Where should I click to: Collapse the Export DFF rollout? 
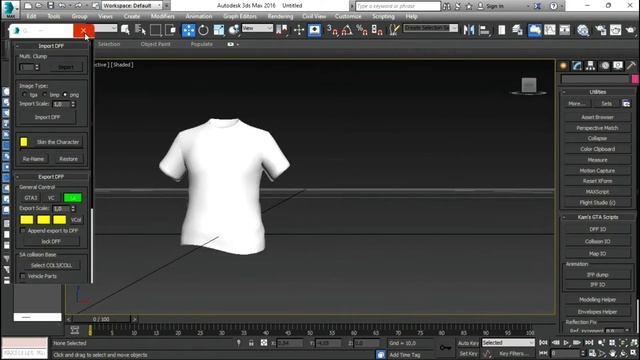51,177
